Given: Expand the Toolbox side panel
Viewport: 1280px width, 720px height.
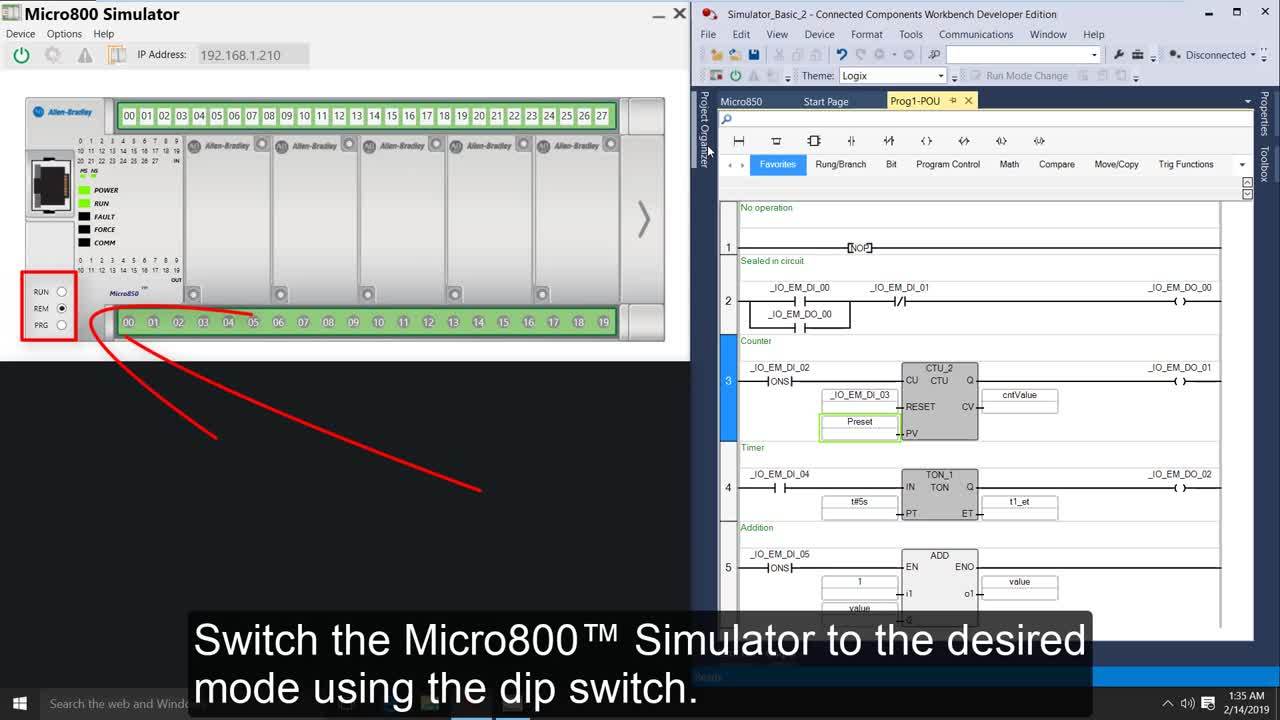Looking at the screenshot, I should [x=1264, y=164].
